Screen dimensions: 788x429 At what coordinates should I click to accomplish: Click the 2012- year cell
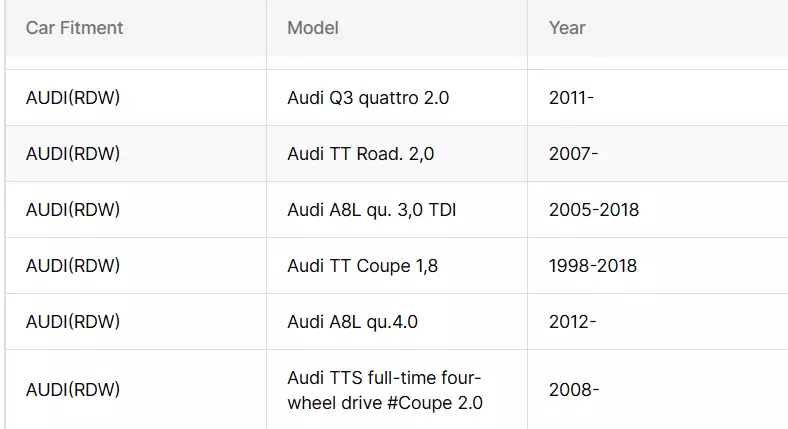pyautogui.click(x=572, y=322)
